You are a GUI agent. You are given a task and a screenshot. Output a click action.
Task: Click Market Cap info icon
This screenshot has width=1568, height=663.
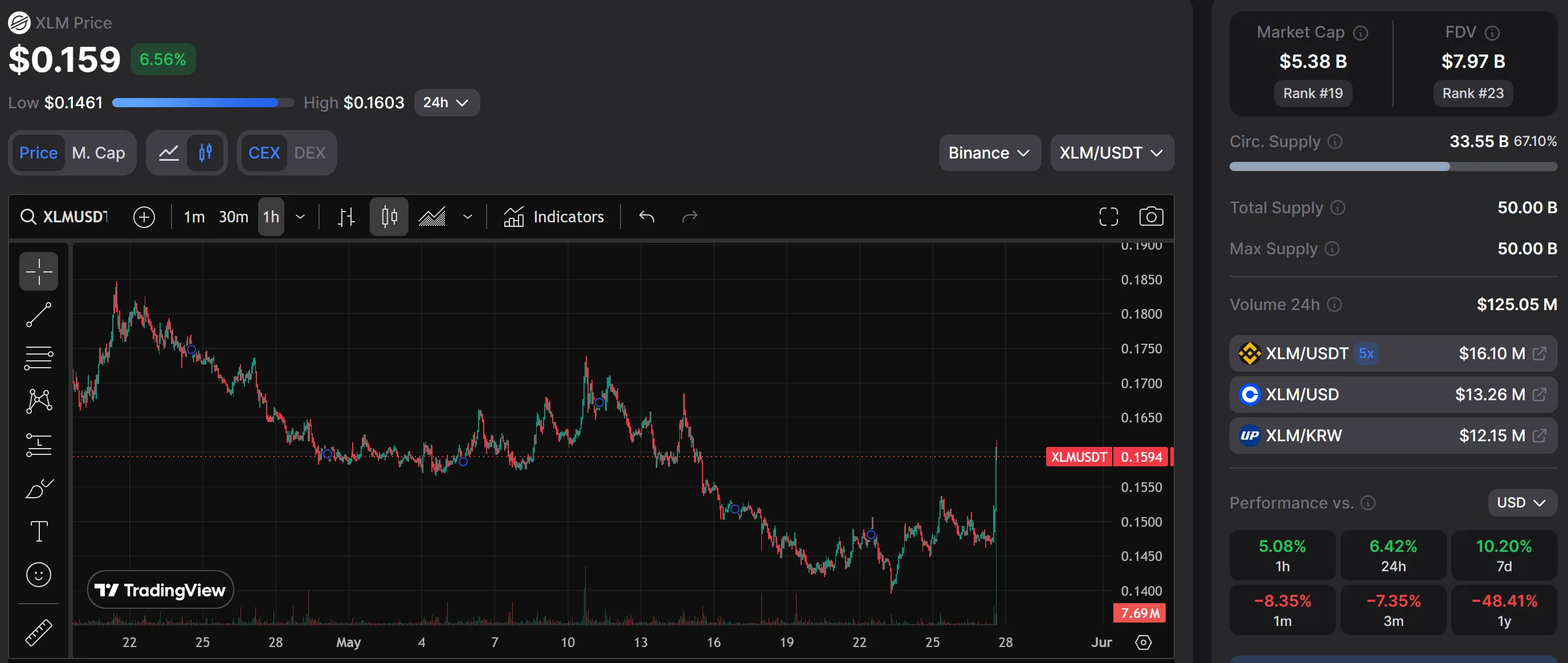[1361, 33]
